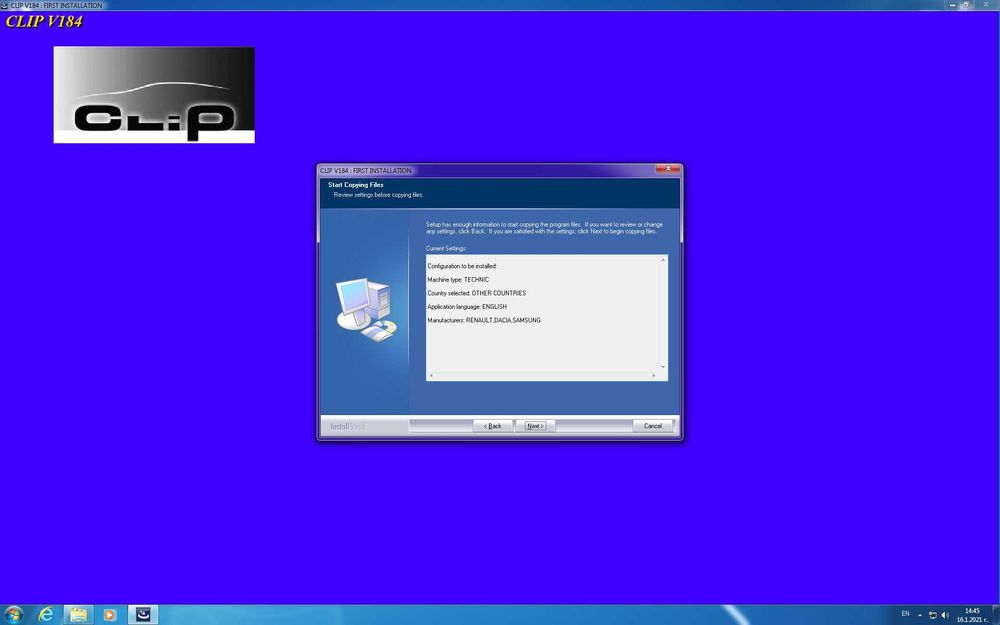Open the clock showing 14:45

972,615
